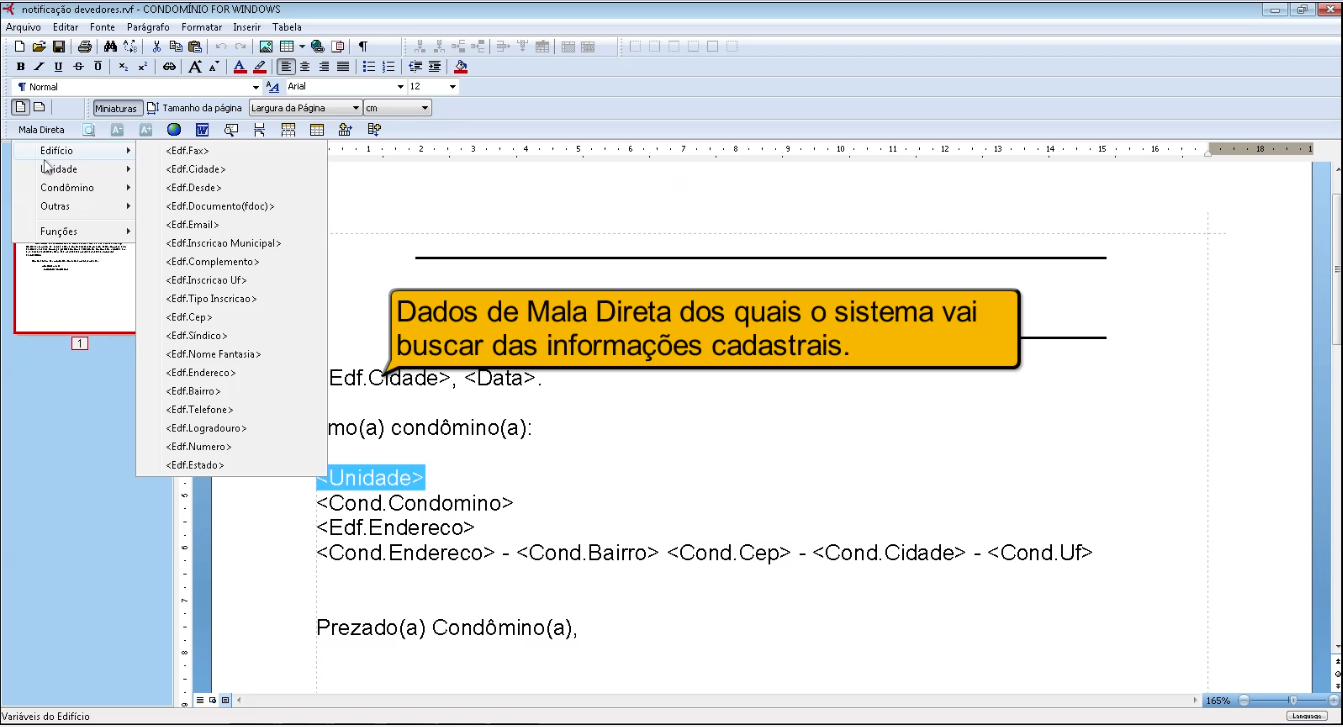
Task: Click the binoculars Find icon
Action: point(110,47)
